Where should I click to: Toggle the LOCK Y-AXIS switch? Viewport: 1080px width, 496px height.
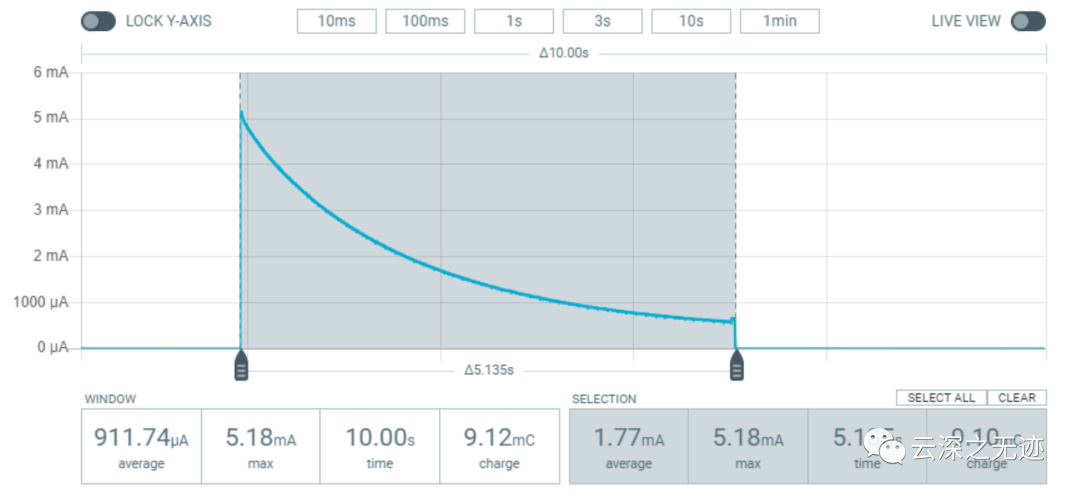click(98, 21)
